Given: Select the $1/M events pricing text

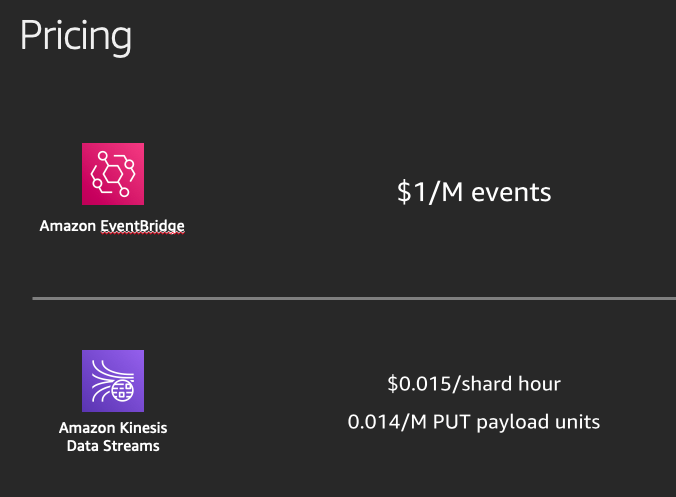Looking at the screenshot, I should tap(474, 192).
